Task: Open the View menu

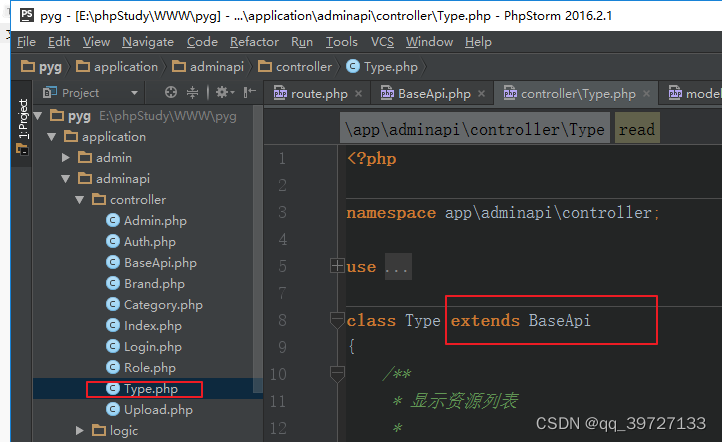Action: click(96, 42)
